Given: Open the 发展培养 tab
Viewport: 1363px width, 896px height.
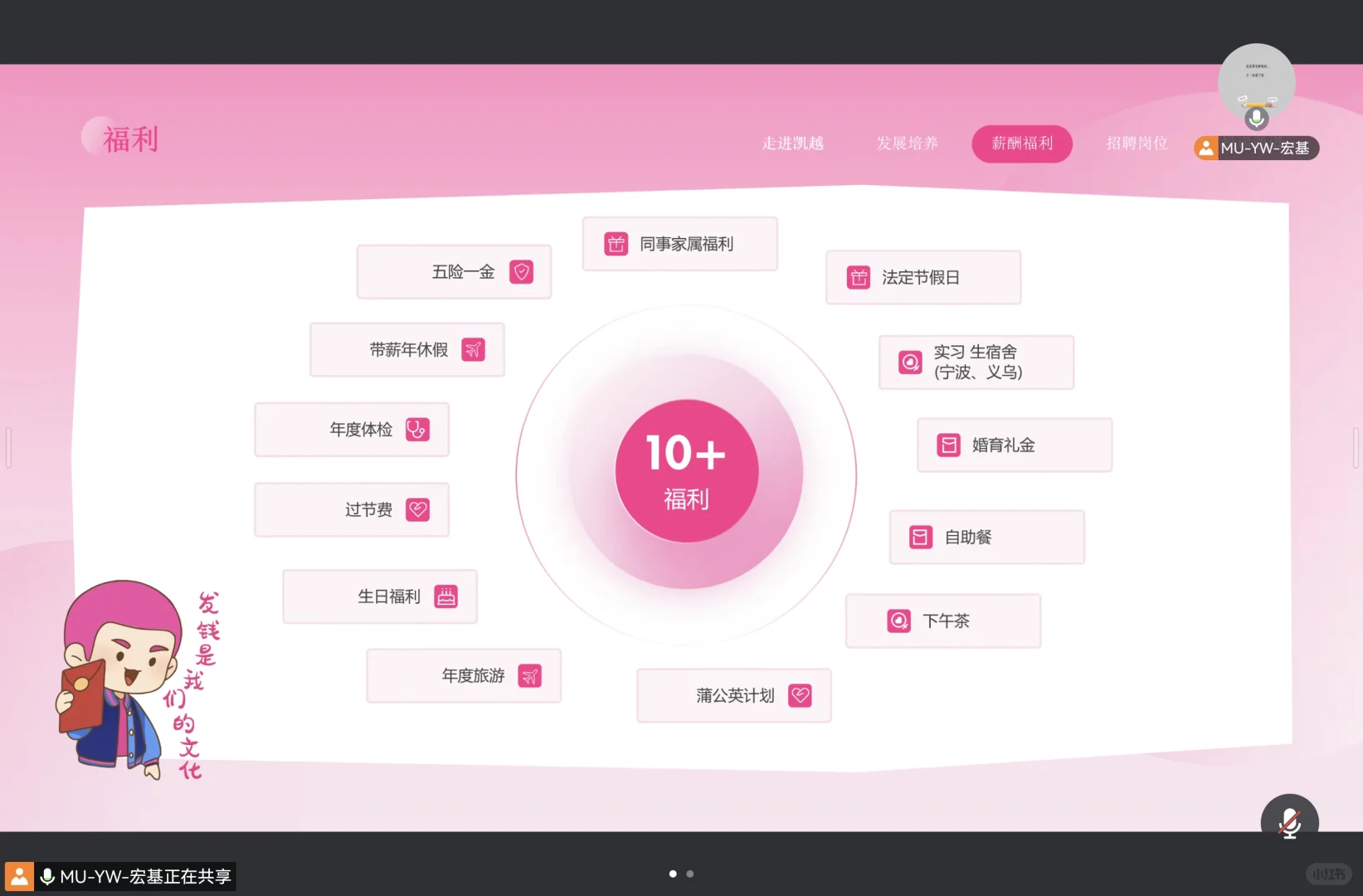Looking at the screenshot, I should pos(908,144).
